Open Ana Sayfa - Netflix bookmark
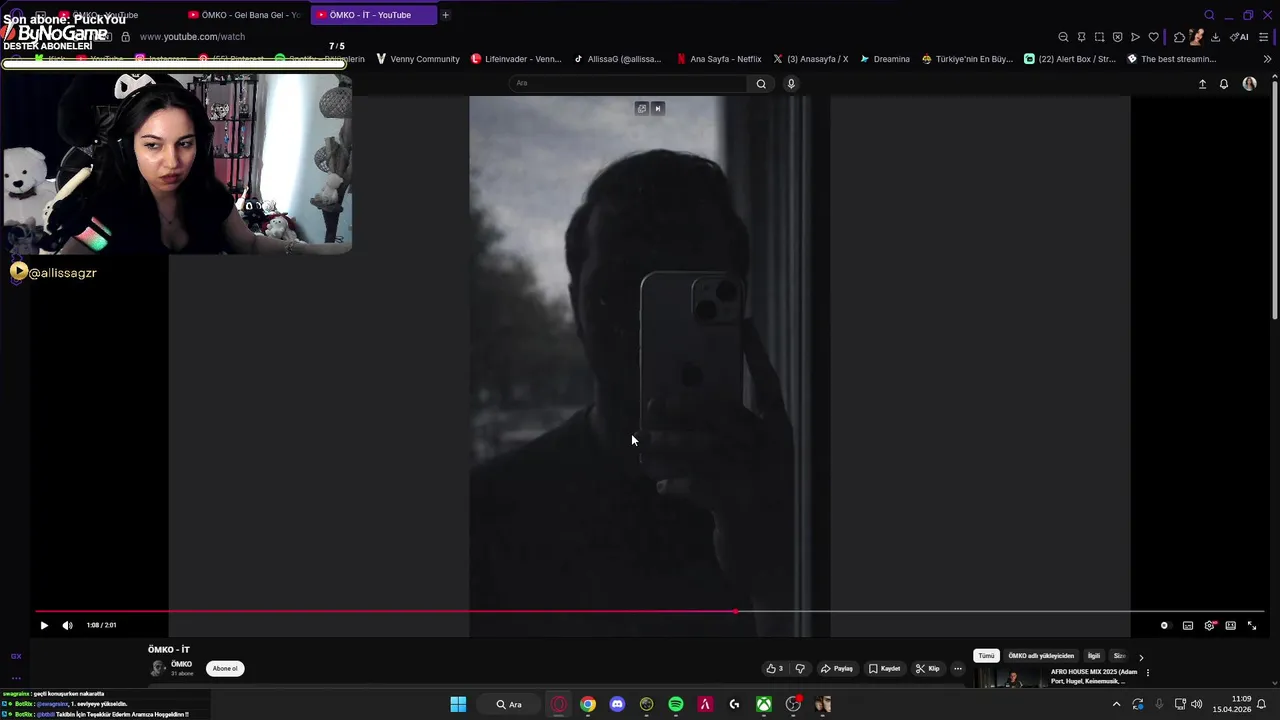Screen dimensions: 1280x720 (x=719, y=59)
